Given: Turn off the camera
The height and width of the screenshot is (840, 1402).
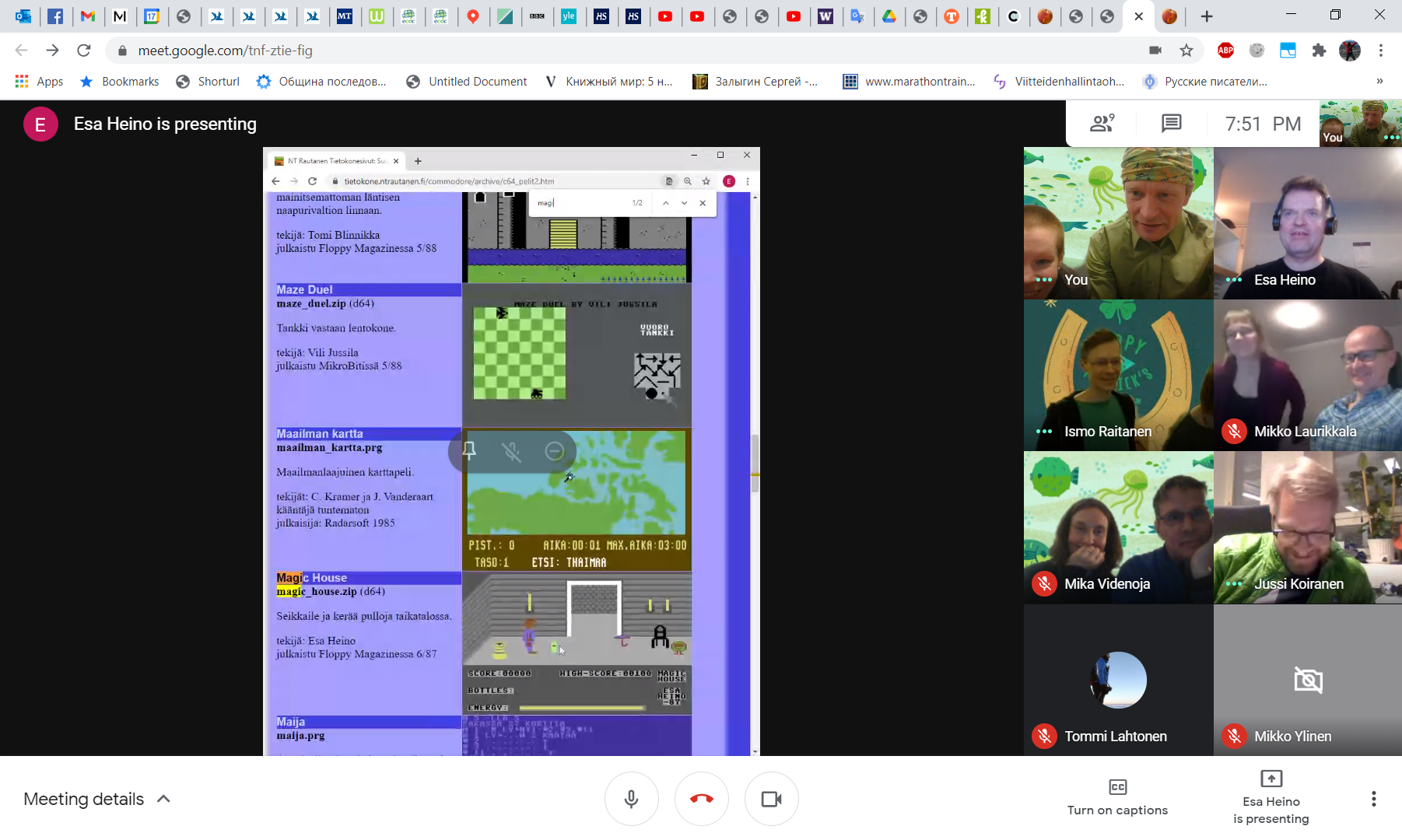Looking at the screenshot, I should coord(771,799).
